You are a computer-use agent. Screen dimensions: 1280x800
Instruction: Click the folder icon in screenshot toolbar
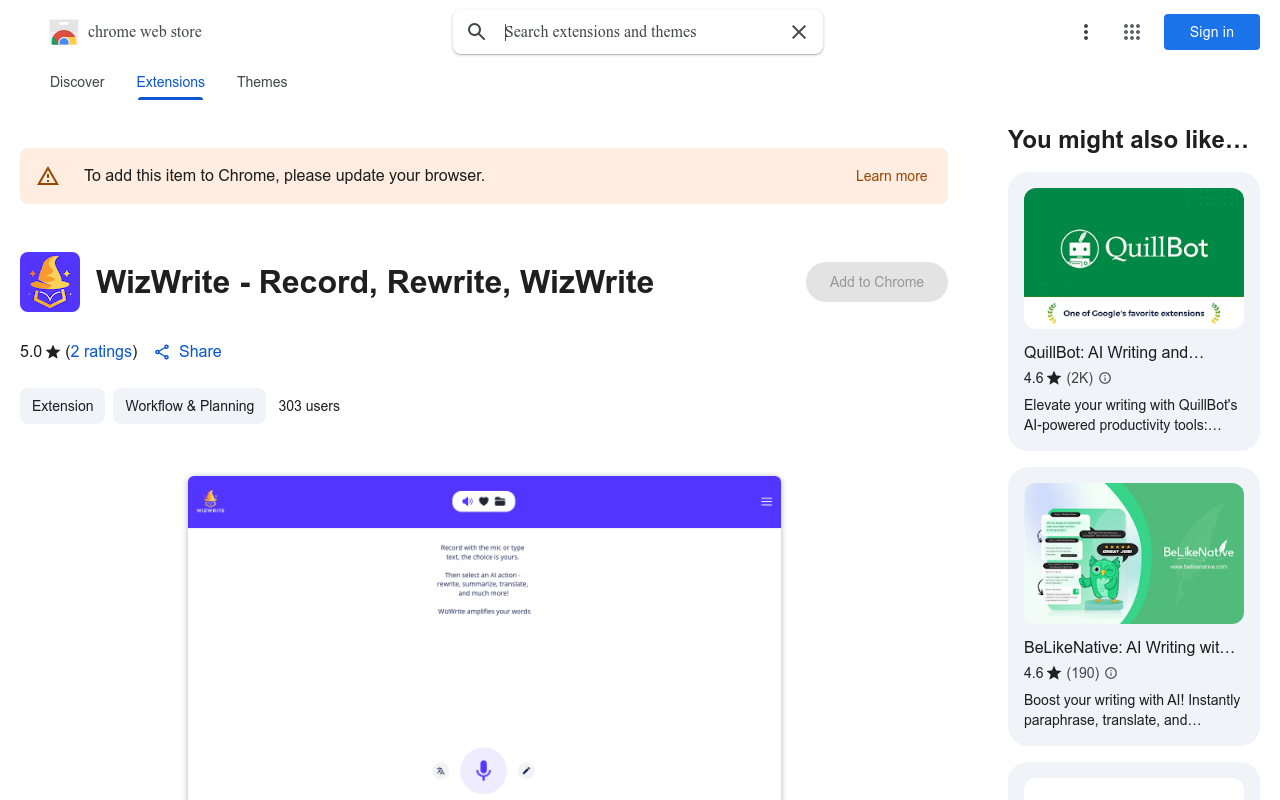[500, 501]
